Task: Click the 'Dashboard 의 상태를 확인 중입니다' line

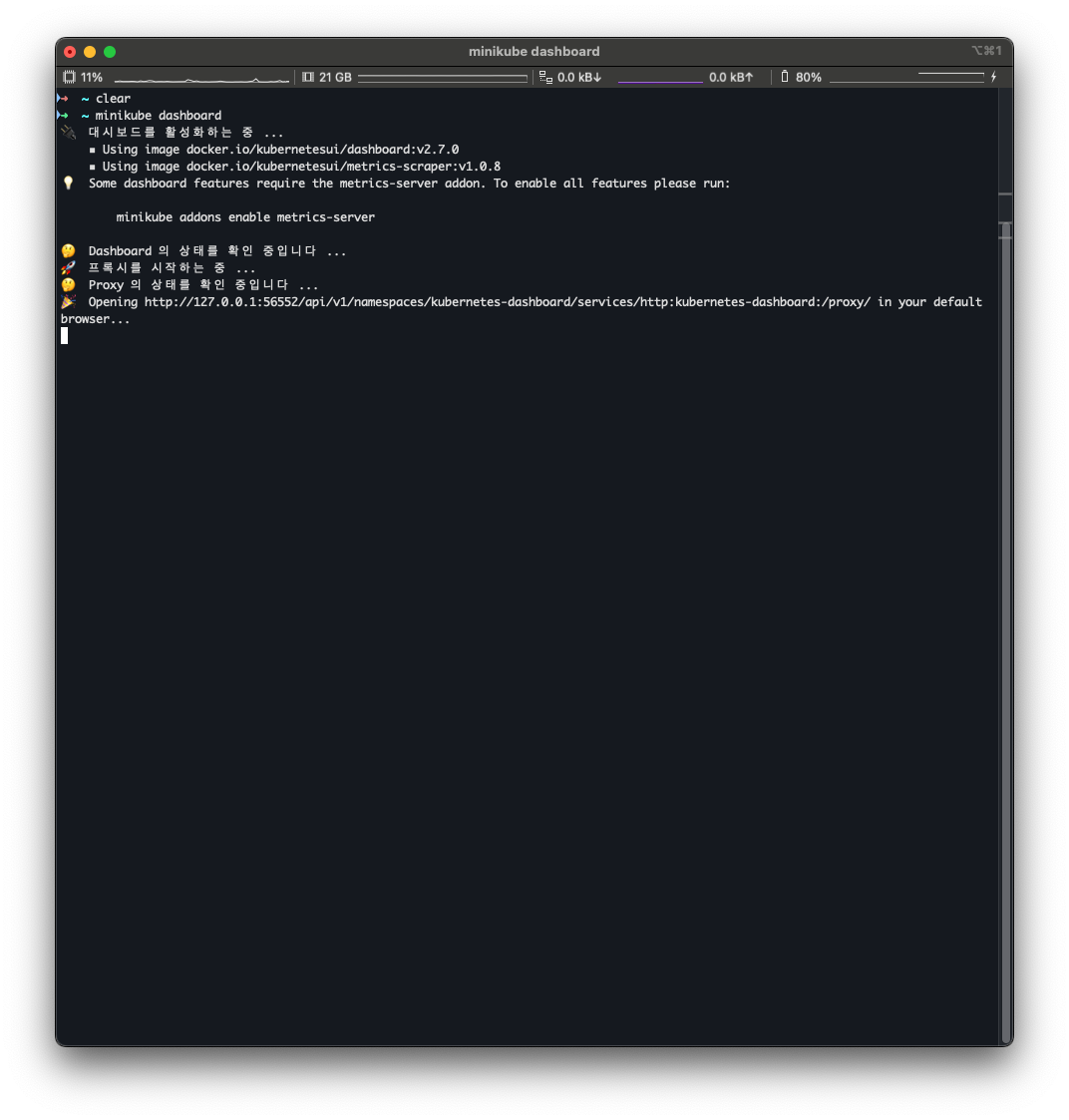Action: click(217, 250)
